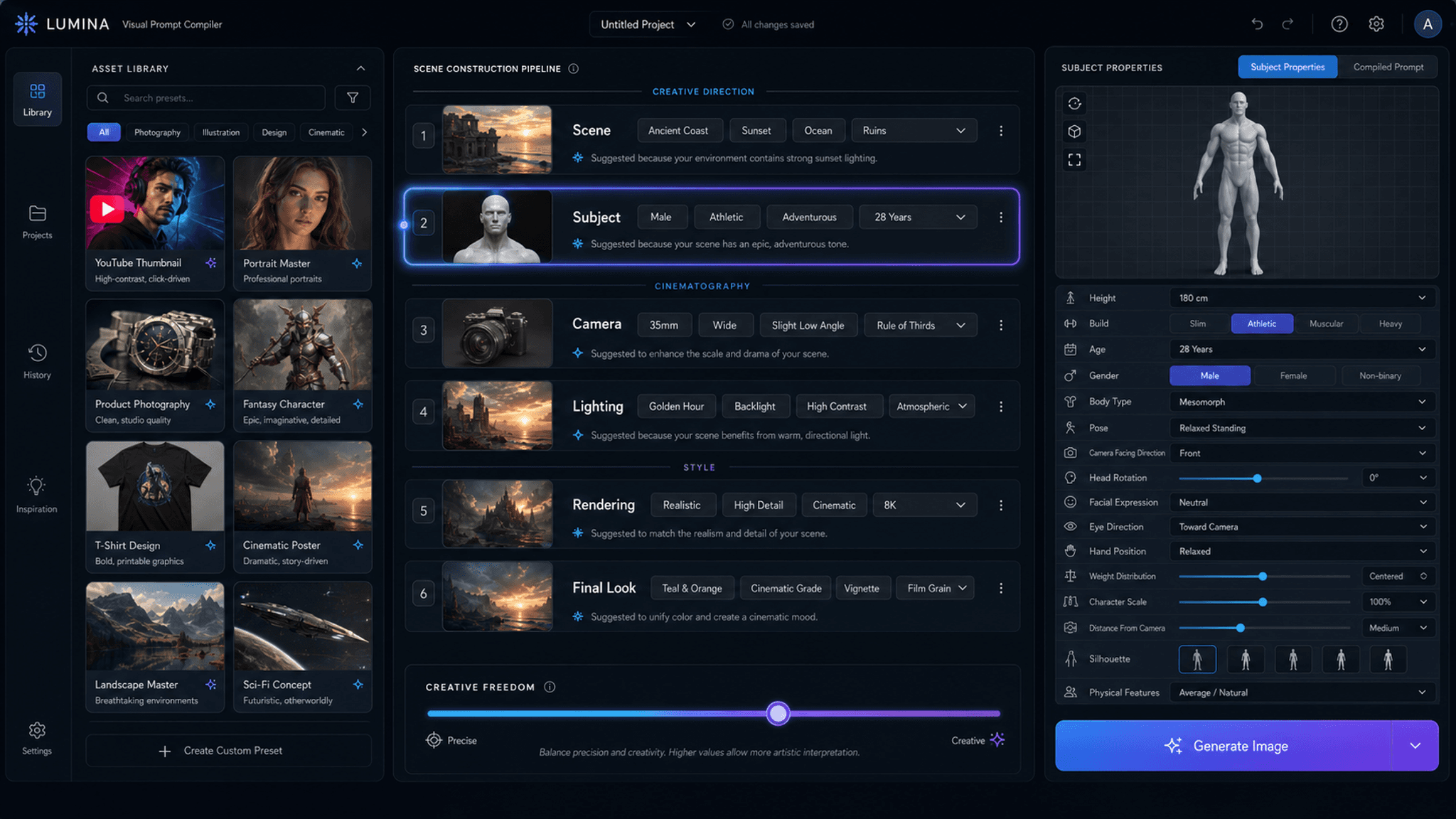Open the Inspiration sidebar section
Image resolution: width=1456 pixels, height=819 pixels.
37,495
